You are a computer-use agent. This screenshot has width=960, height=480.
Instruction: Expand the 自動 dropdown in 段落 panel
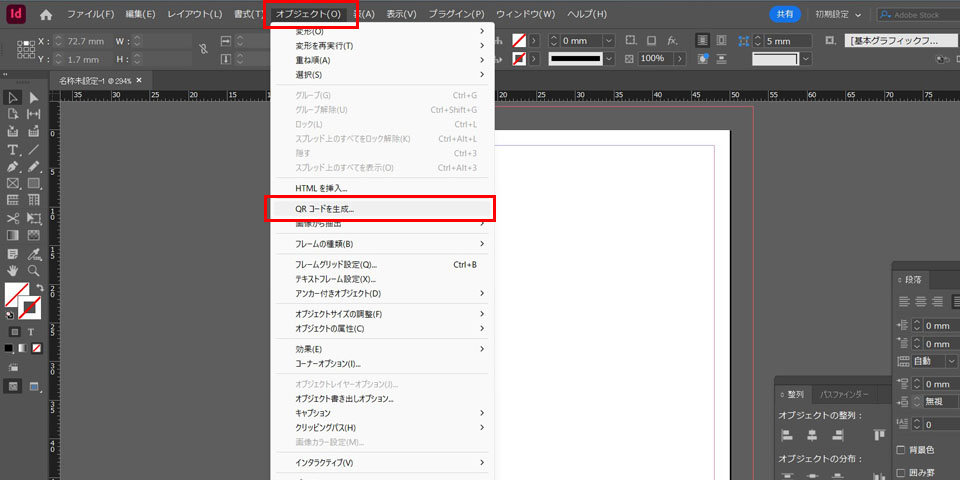pos(951,361)
